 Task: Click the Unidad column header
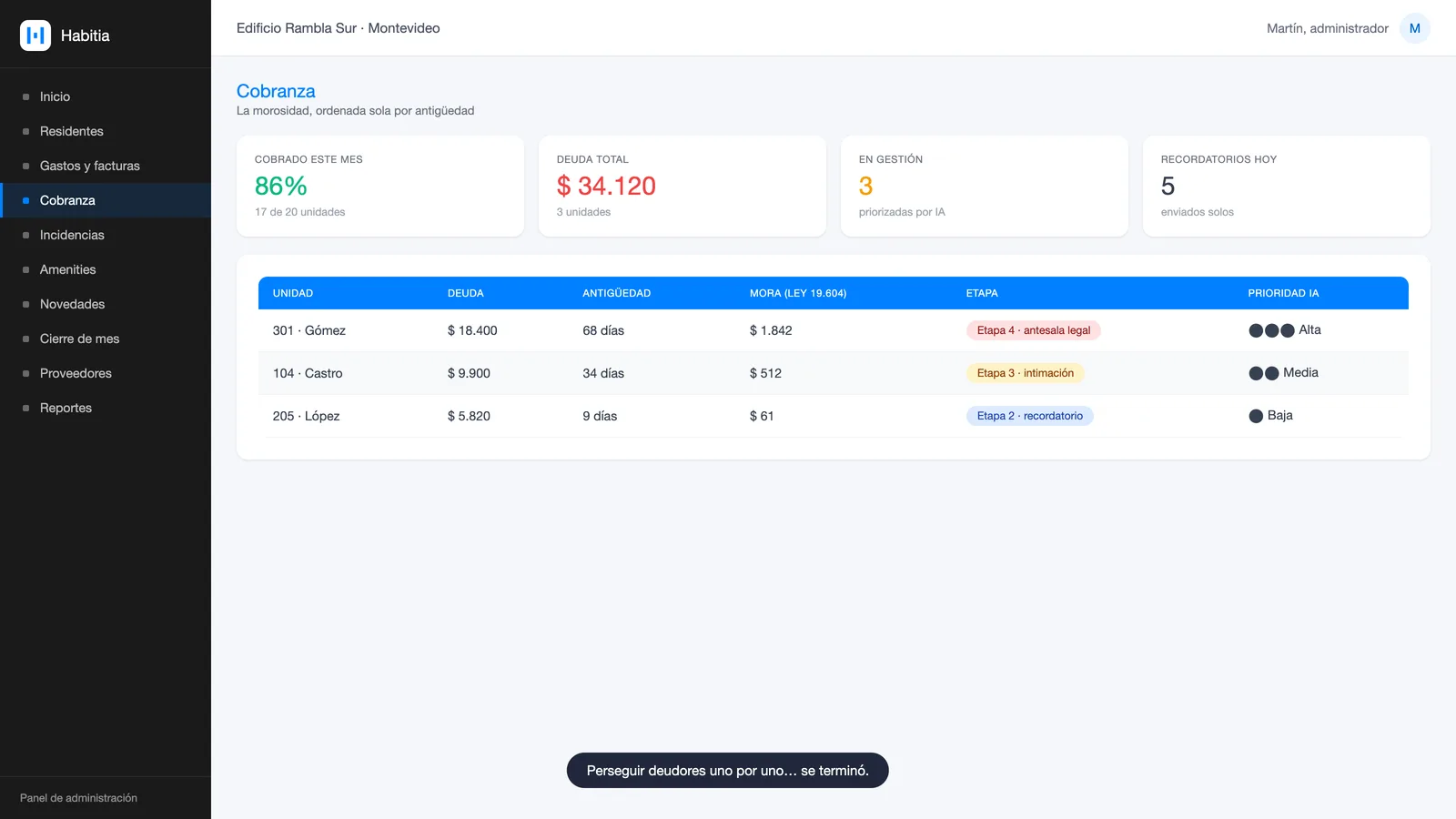[293, 293]
